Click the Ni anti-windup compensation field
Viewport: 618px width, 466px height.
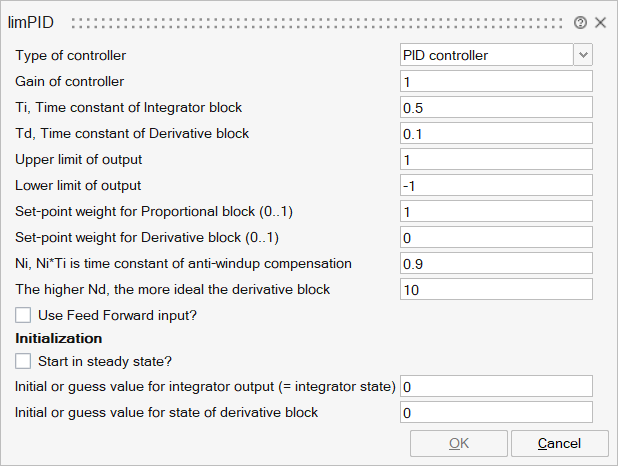[496, 264]
